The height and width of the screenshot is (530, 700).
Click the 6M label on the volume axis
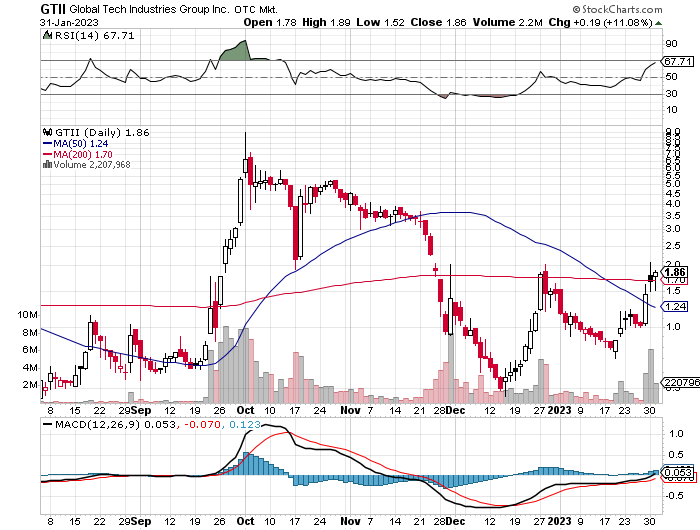[x=30, y=350]
